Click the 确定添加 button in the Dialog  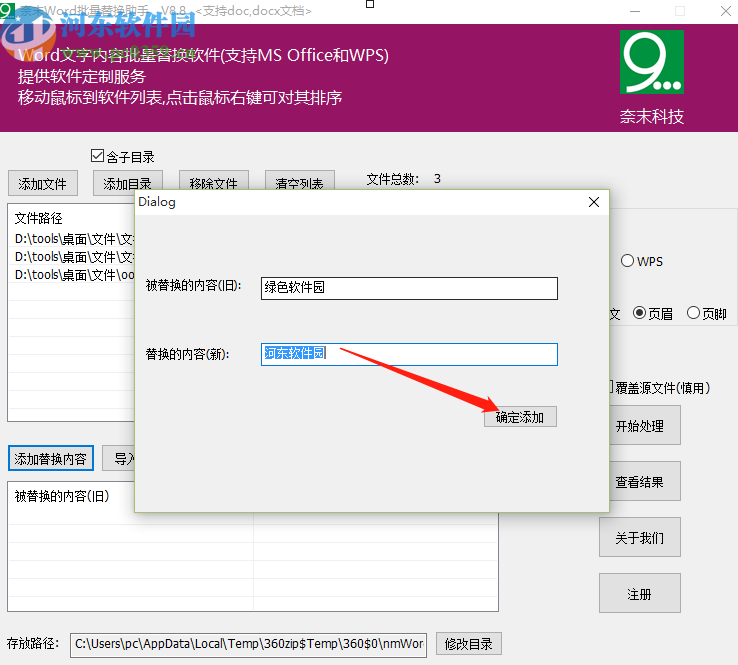(x=520, y=417)
